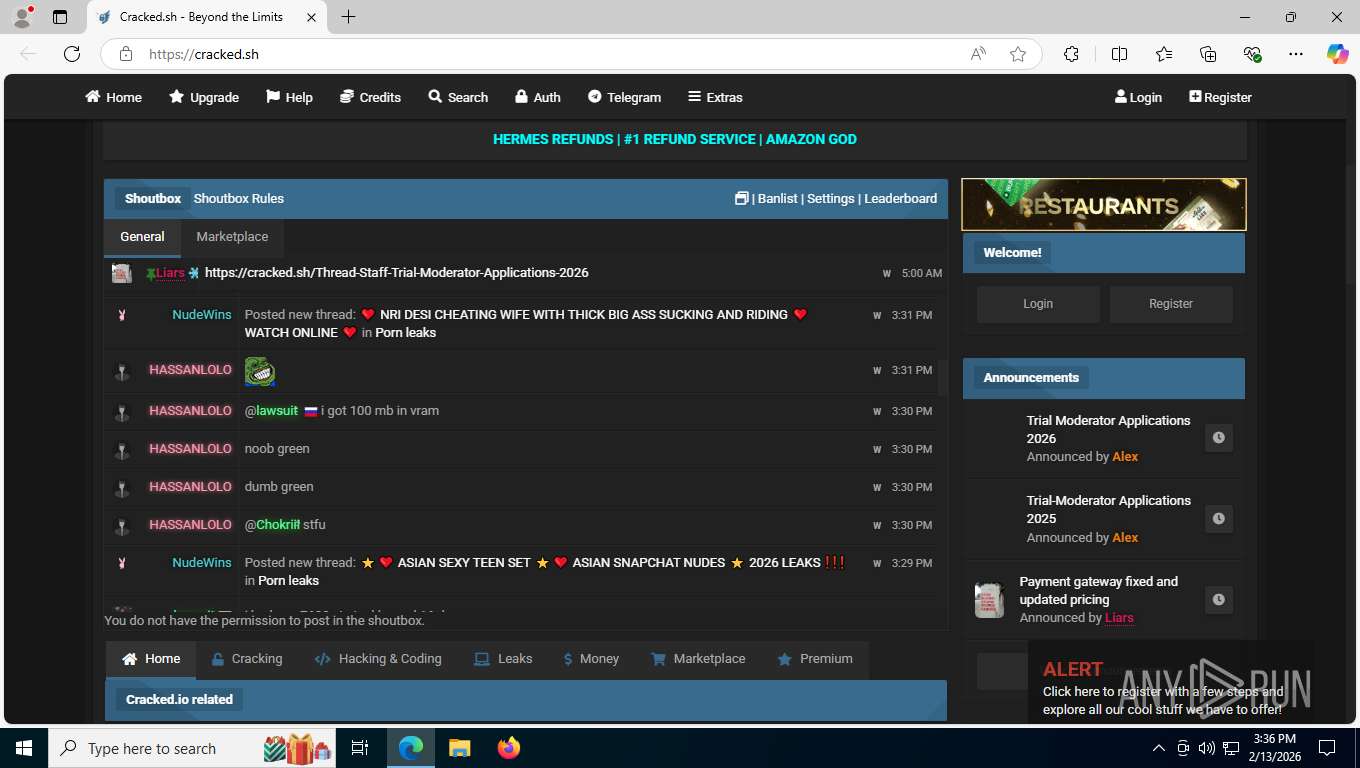Open Firefox from the taskbar
This screenshot has height=768, width=1360.
[x=509, y=748]
